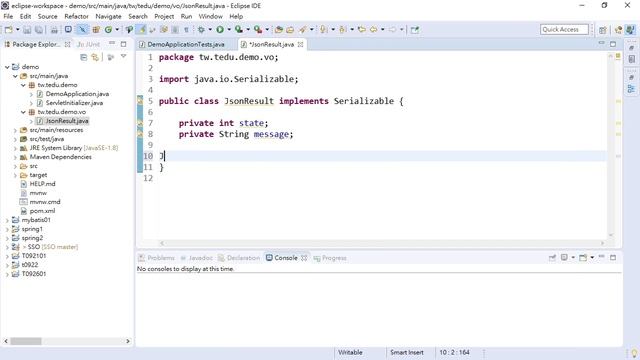Click the tip light bulb in status bar
The width and height of the screenshot is (640, 360).
click(634, 353)
